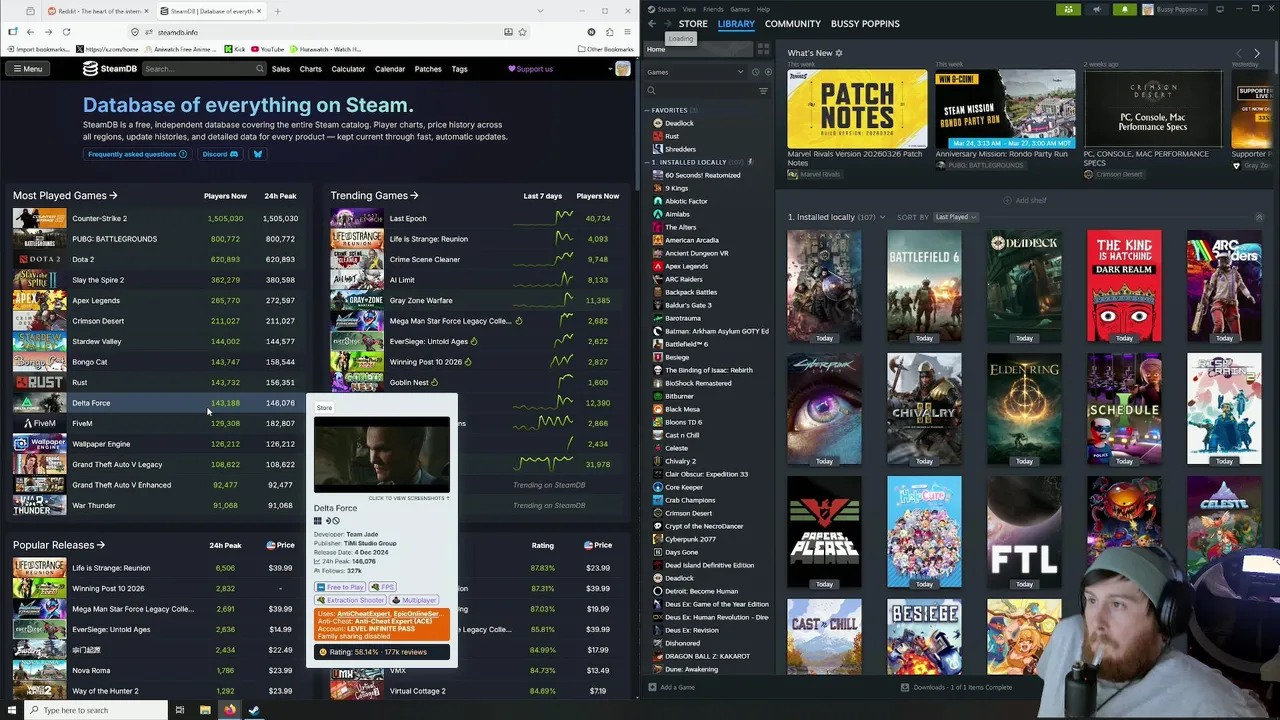The image size is (1280, 720).
Task: Open What's New settings gear
Action: click(839, 53)
